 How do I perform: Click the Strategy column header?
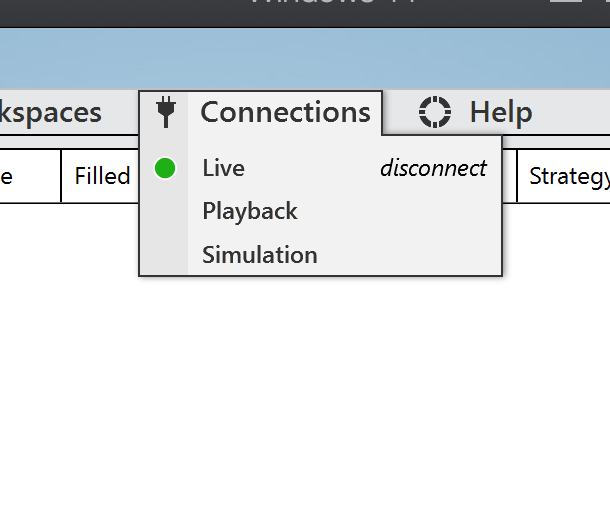pyautogui.click(x=568, y=176)
